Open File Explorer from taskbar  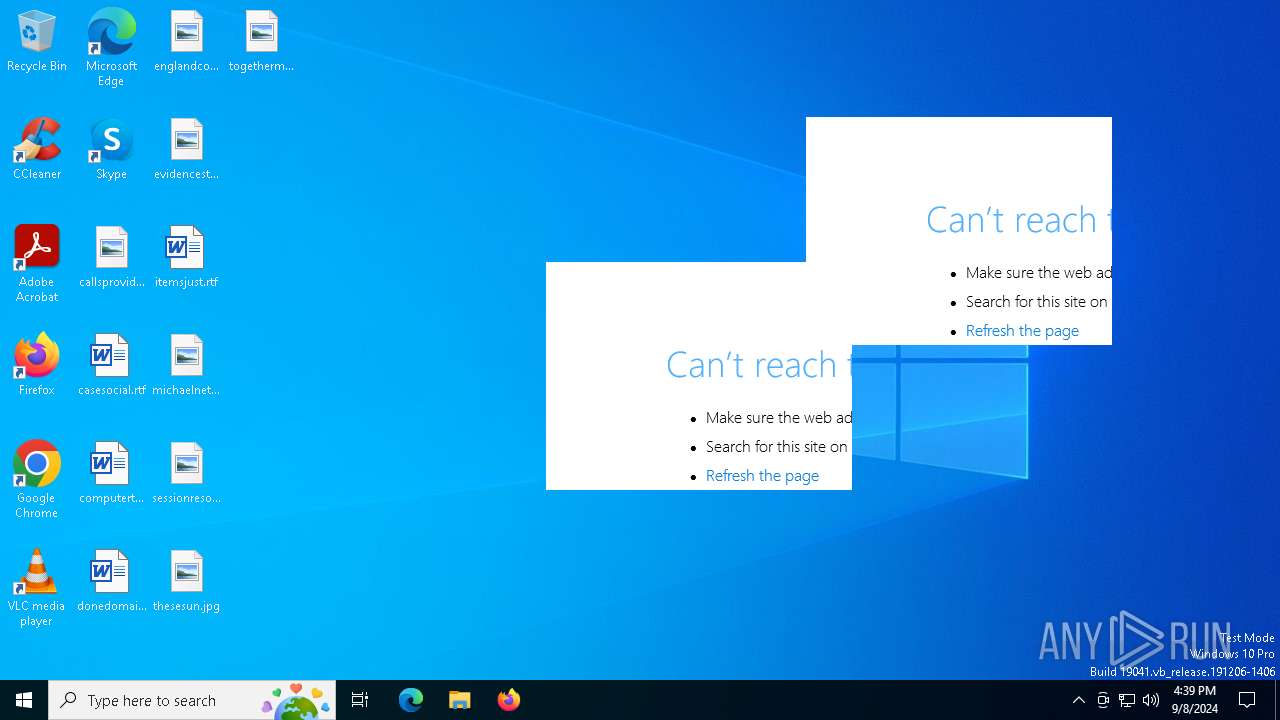pos(459,700)
